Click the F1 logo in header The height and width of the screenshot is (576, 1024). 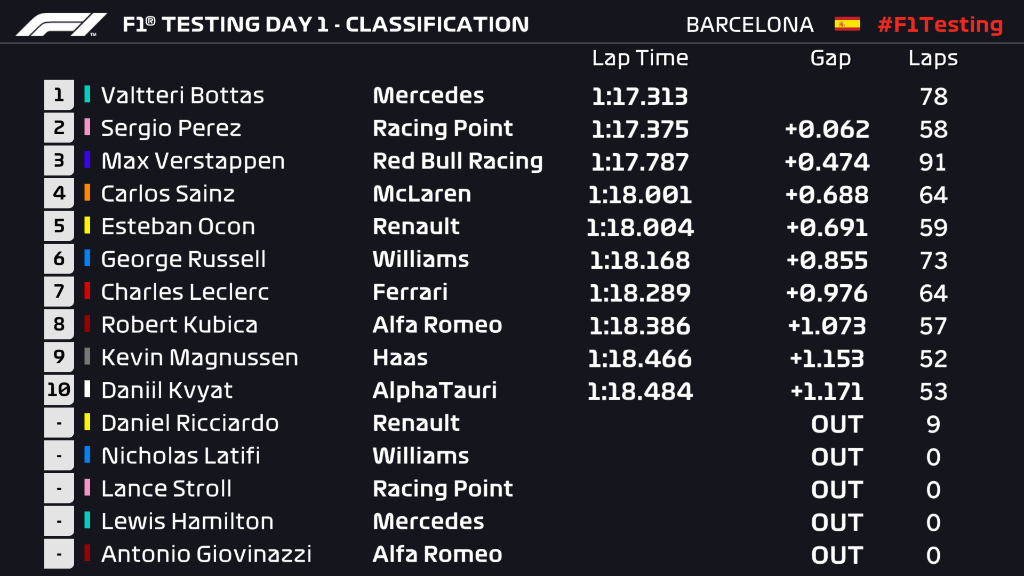coord(60,24)
